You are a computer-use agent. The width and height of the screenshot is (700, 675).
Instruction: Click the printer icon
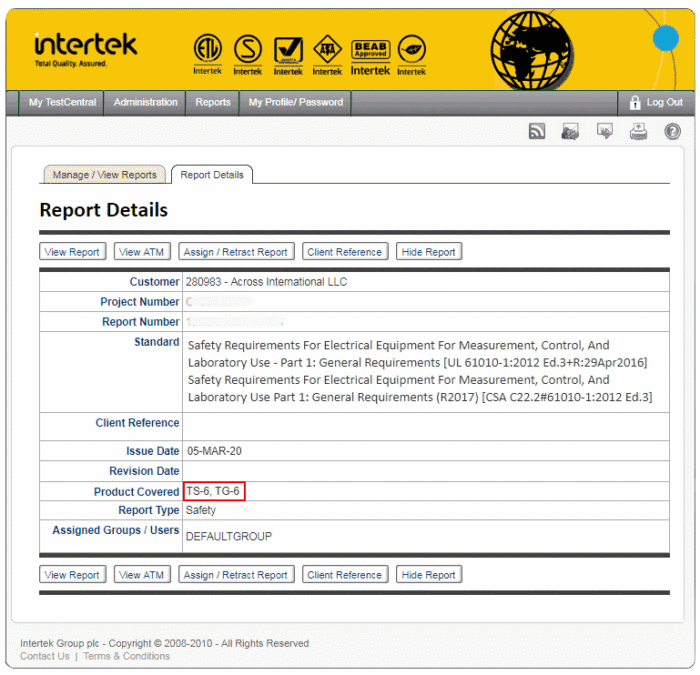638,132
